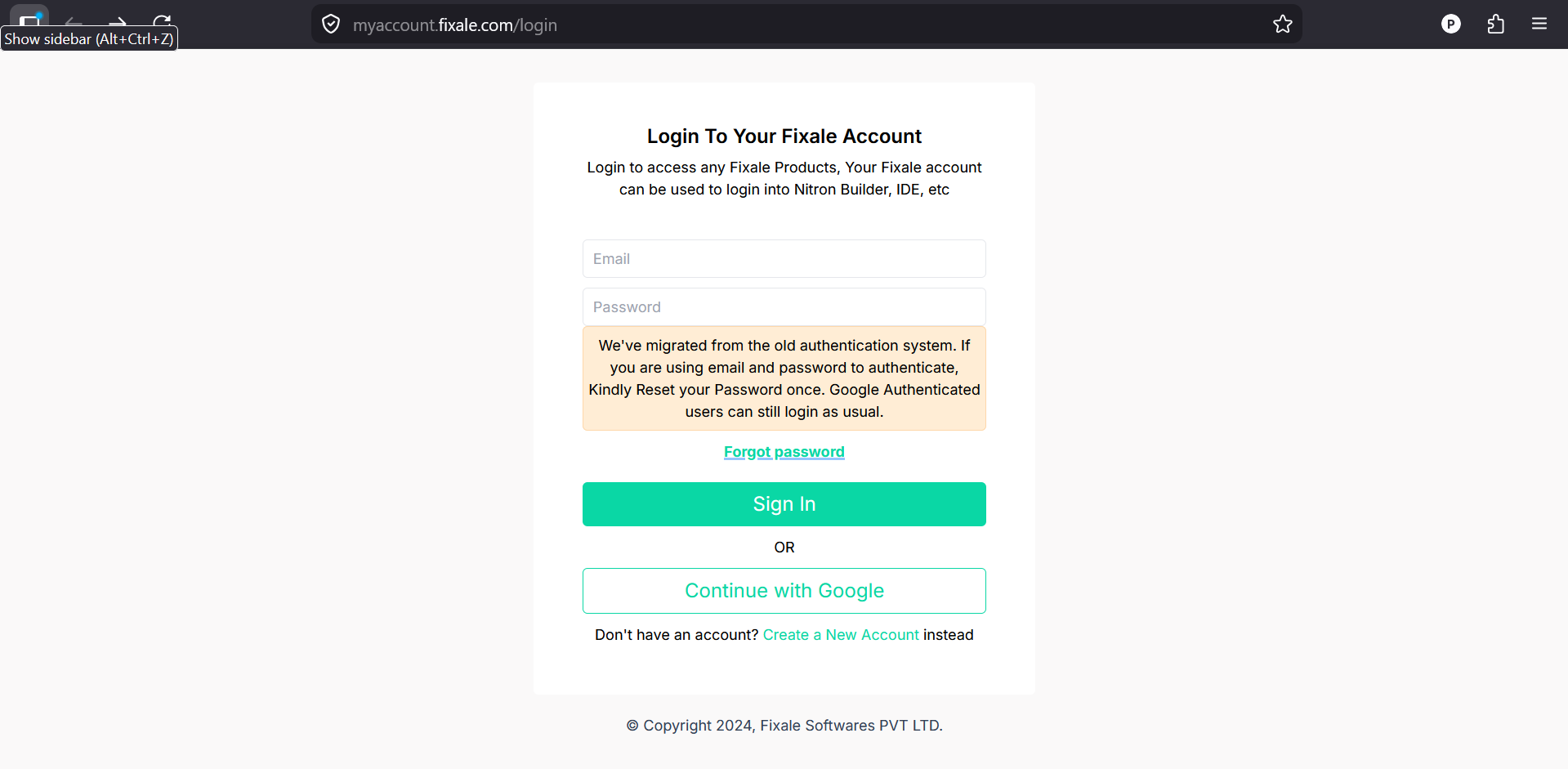Screen dimensions: 1568x769
Task: Open the Extensions puzzle icon
Action: (x=1496, y=25)
